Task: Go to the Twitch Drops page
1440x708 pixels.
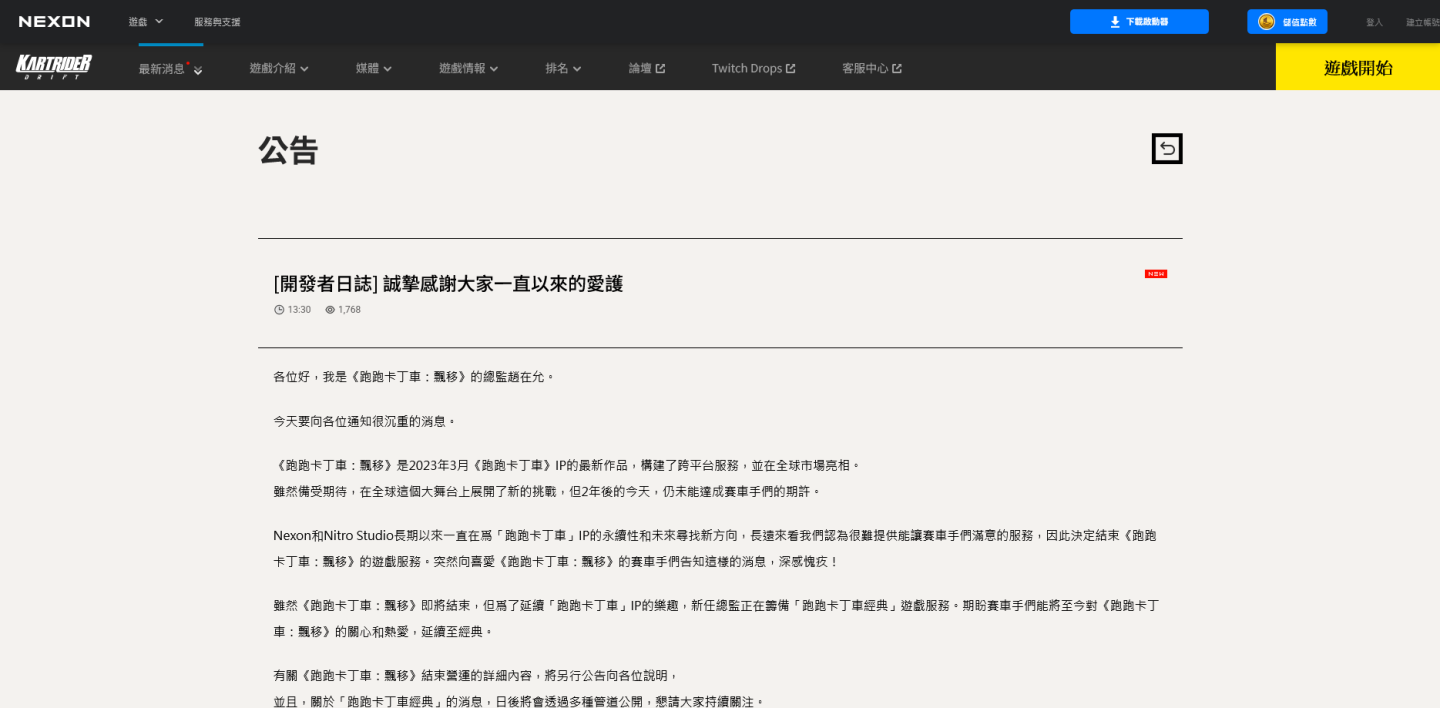Action: pyautogui.click(x=753, y=68)
